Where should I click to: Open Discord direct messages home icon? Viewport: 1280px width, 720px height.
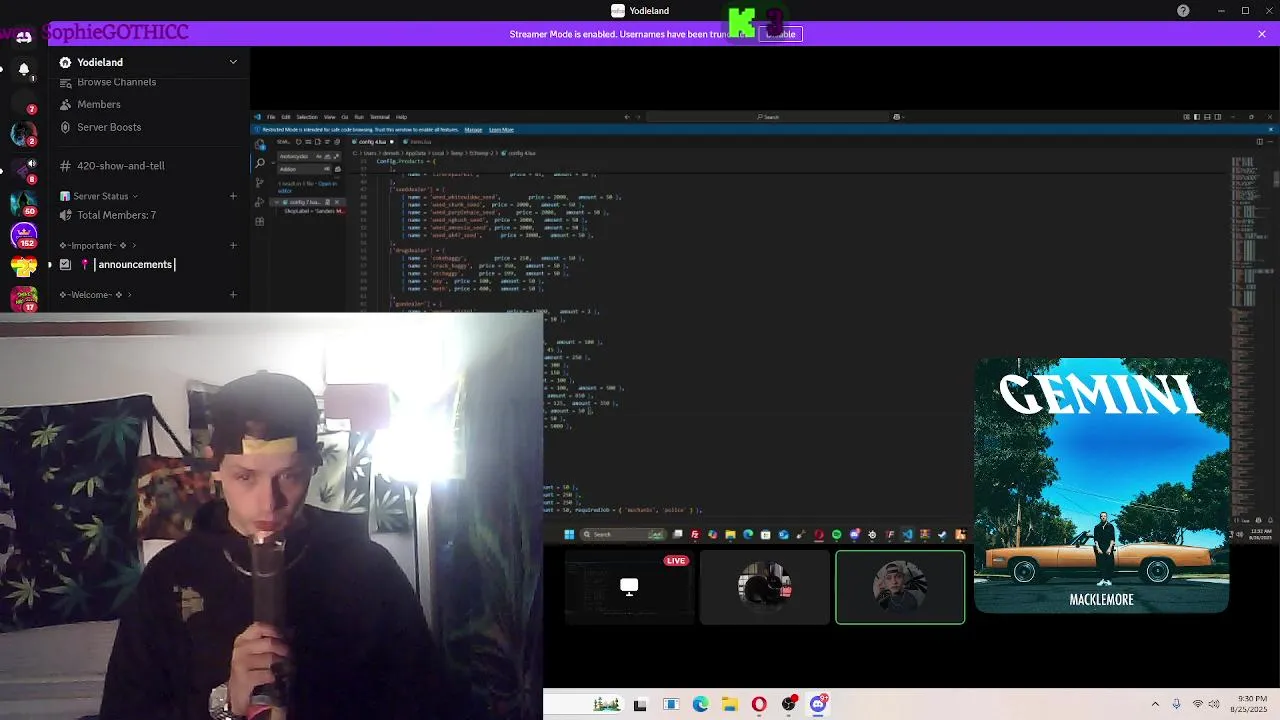tap(24, 36)
